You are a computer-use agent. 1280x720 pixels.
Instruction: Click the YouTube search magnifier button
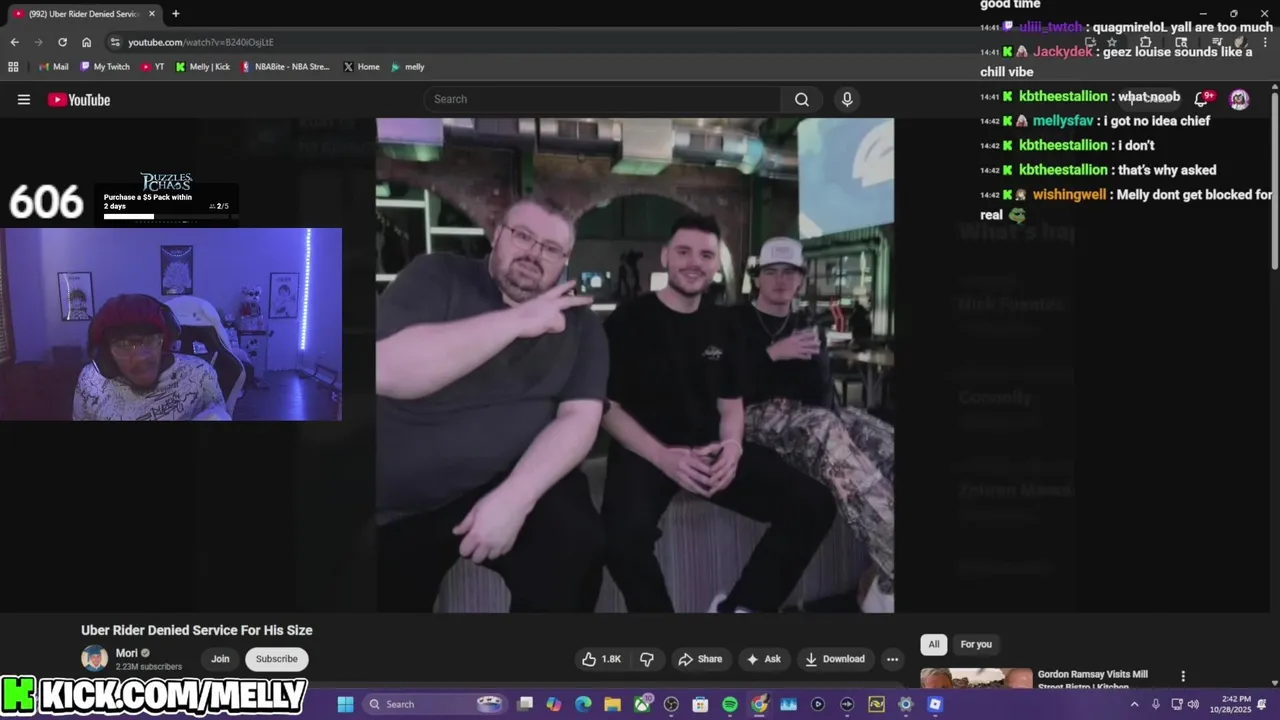(x=801, y=99)
